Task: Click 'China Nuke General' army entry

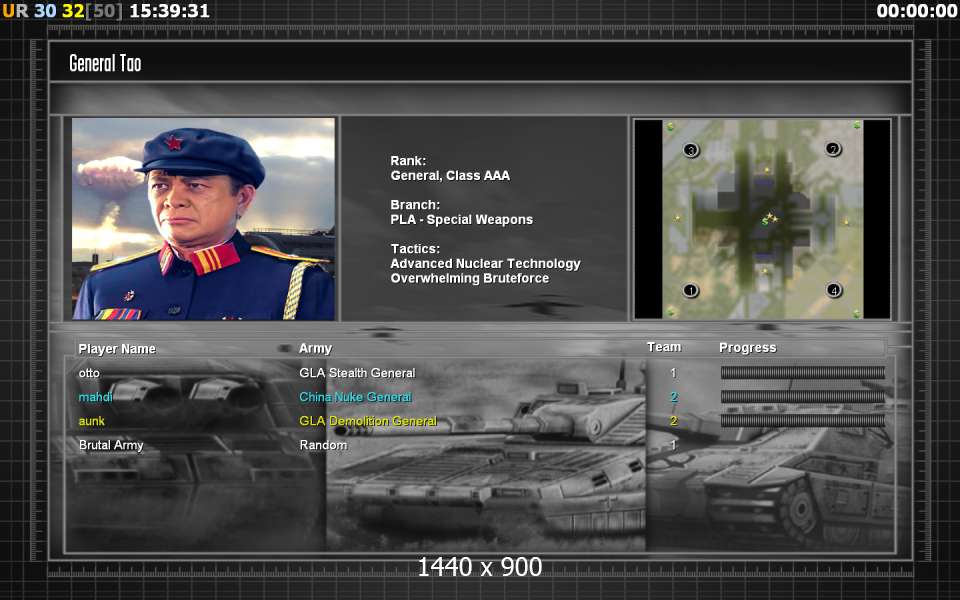Action: click(x=355, y=397)
